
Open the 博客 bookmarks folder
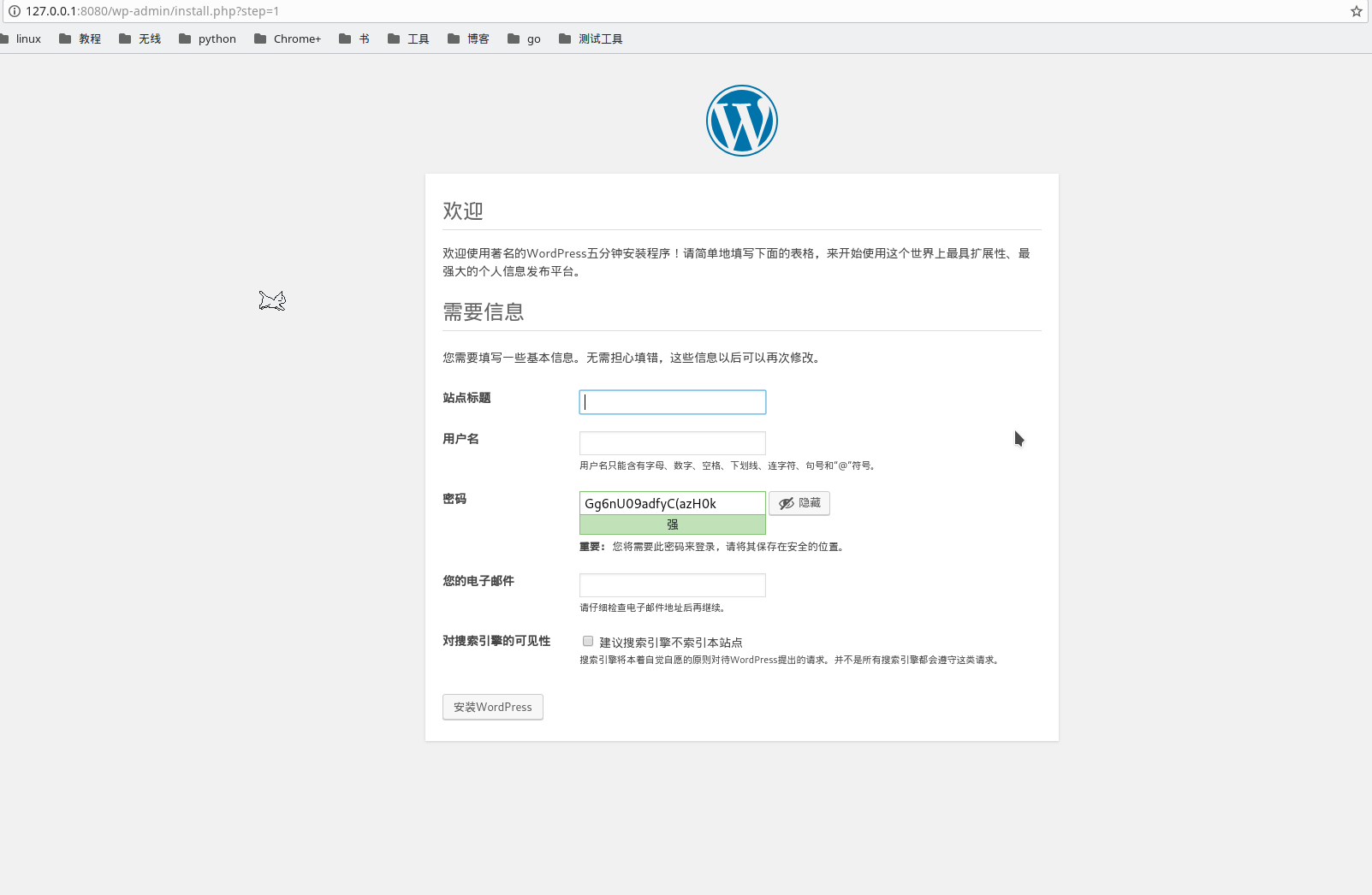(x=468, y=39)
